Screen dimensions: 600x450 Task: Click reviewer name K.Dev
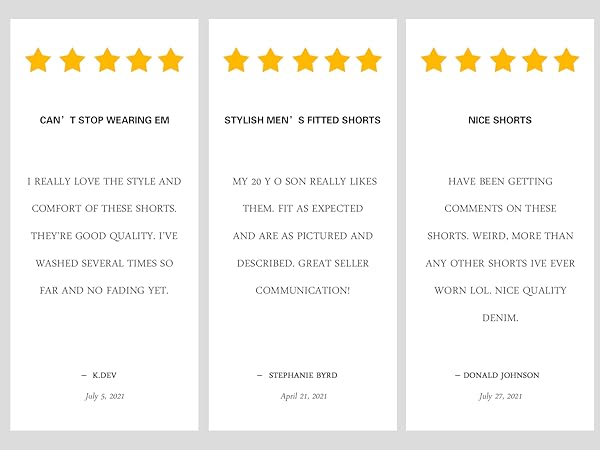tap(104, 375)
